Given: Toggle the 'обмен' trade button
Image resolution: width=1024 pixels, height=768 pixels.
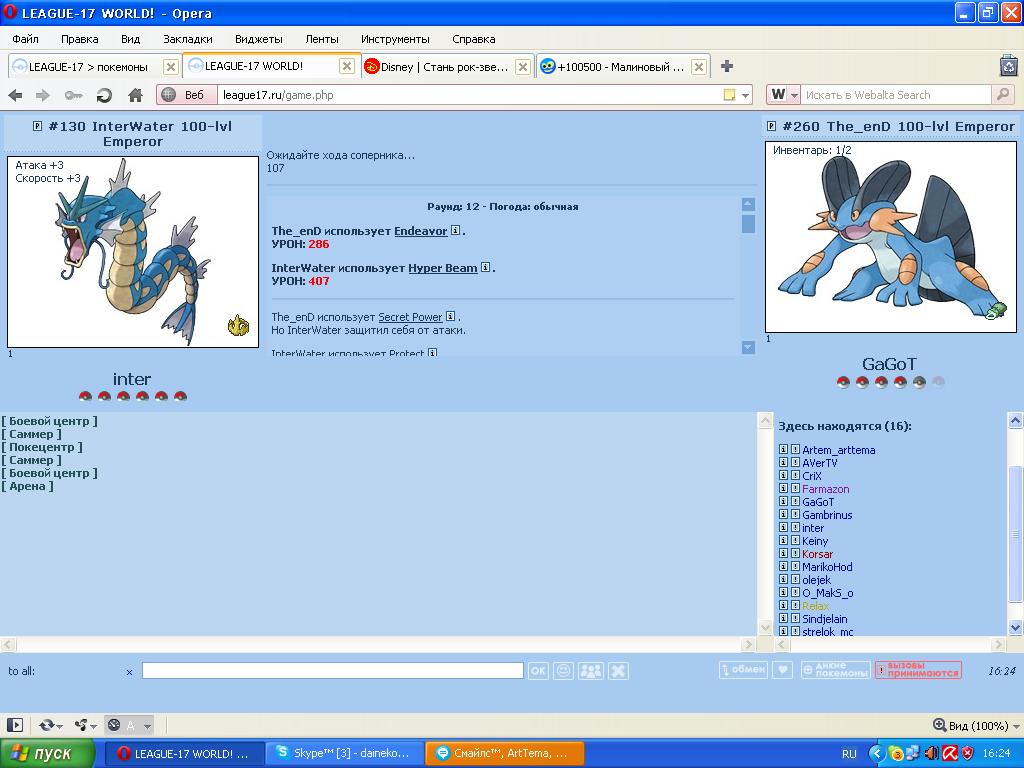Looking at the screenshot, I should tap(743, 669).
